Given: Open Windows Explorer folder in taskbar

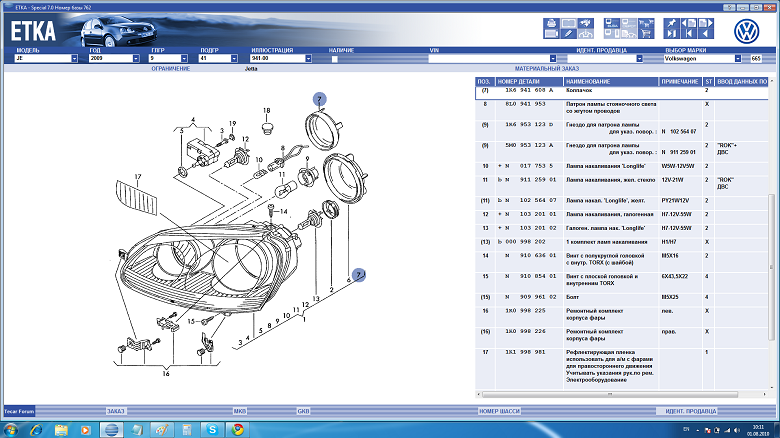Looking at the screenshot, I should tap(61, 430).
